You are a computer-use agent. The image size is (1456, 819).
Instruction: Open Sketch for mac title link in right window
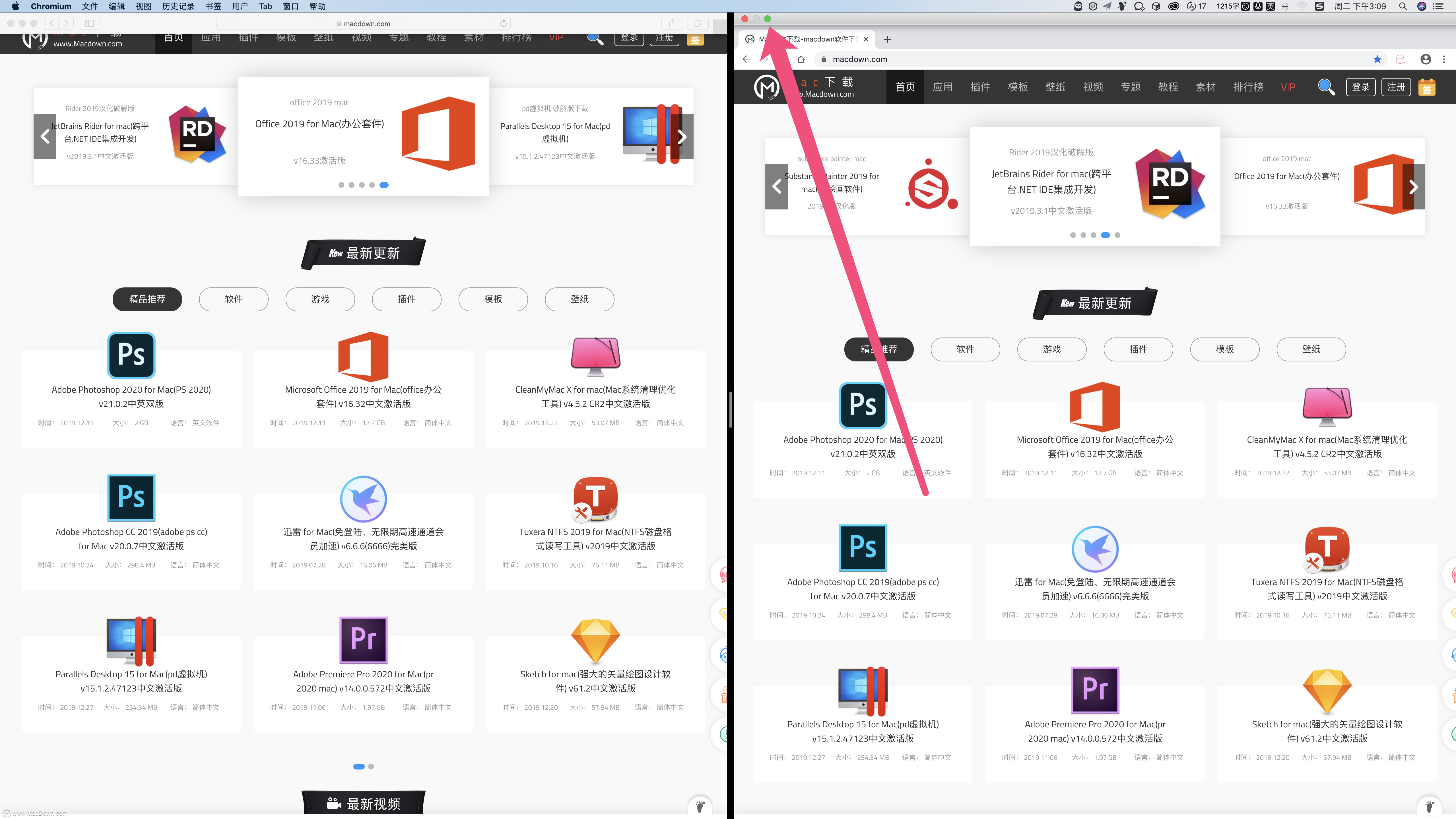pyautogui.click(x=1327, y=731)
